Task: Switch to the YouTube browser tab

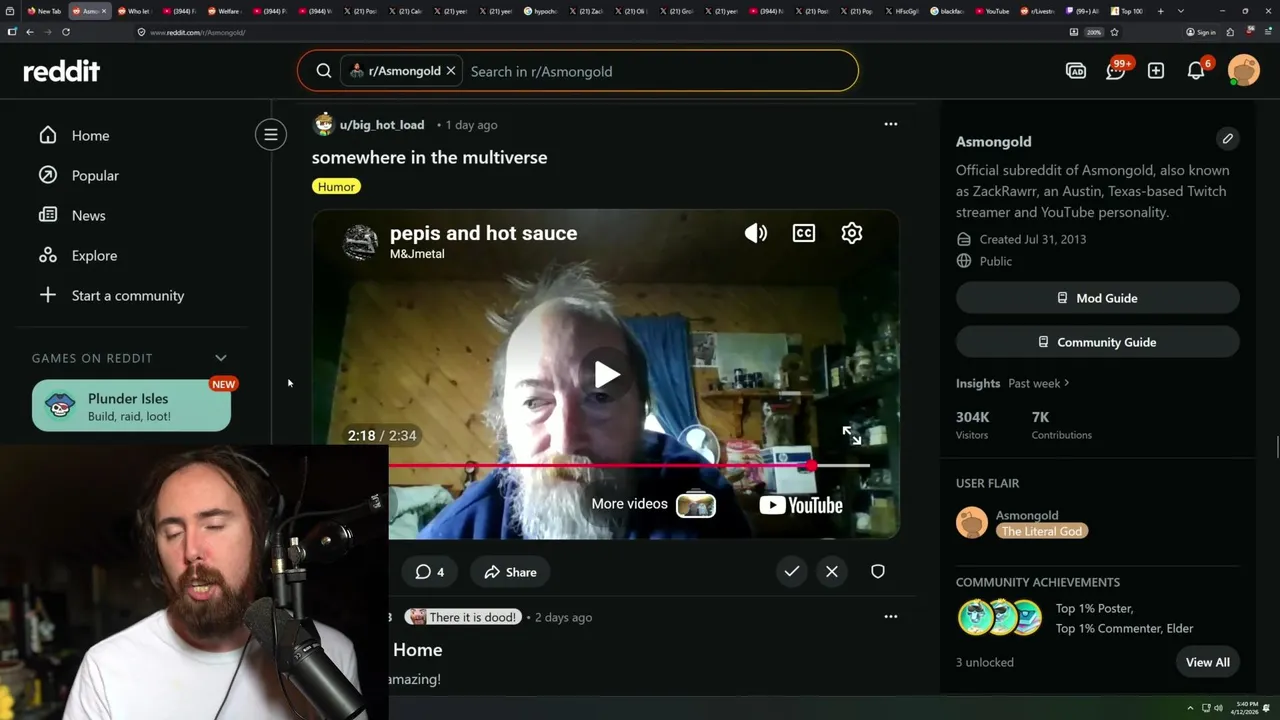Action: (992, 11)
